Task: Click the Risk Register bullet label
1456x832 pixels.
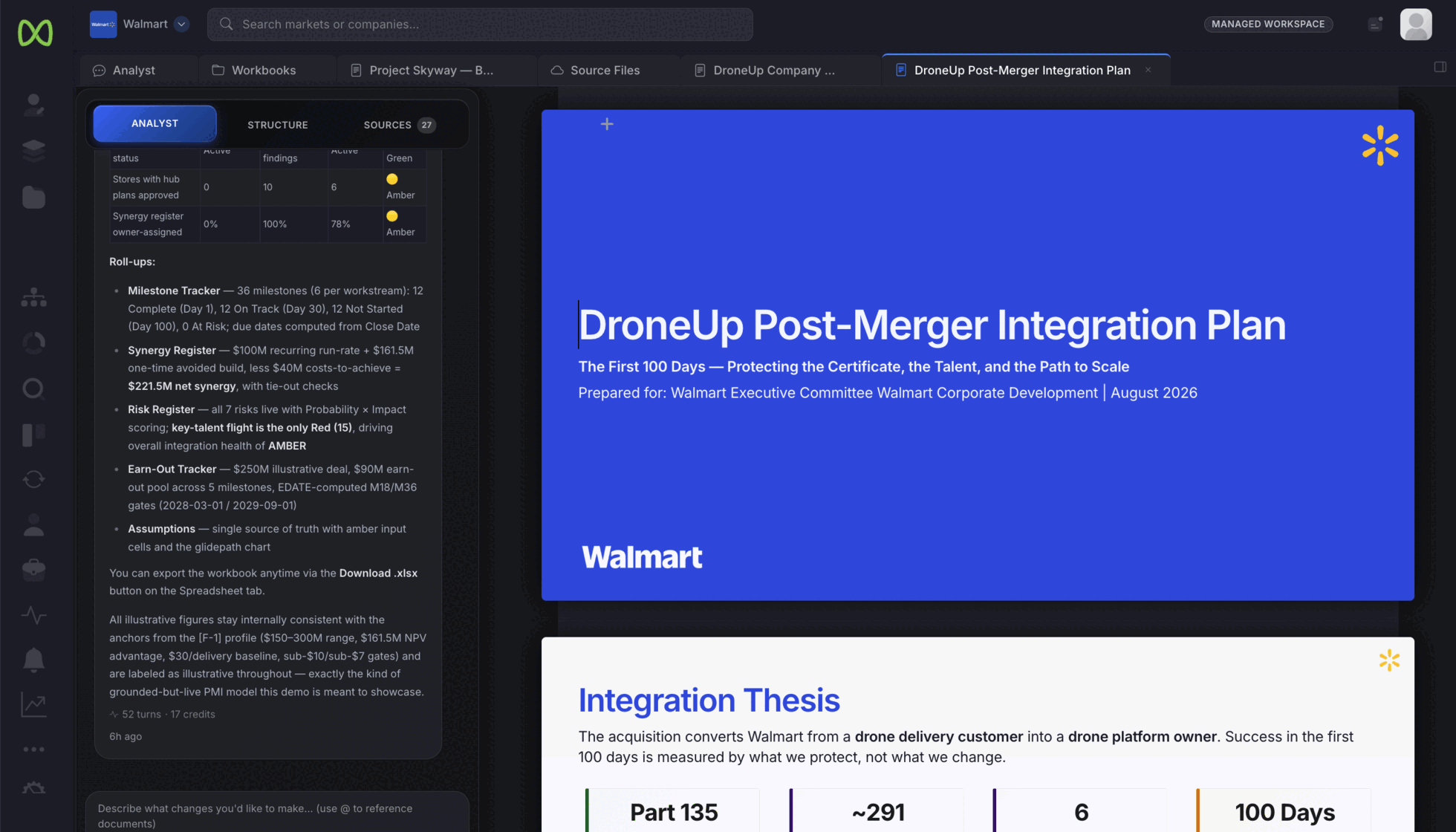Action: tap(161, 409)
